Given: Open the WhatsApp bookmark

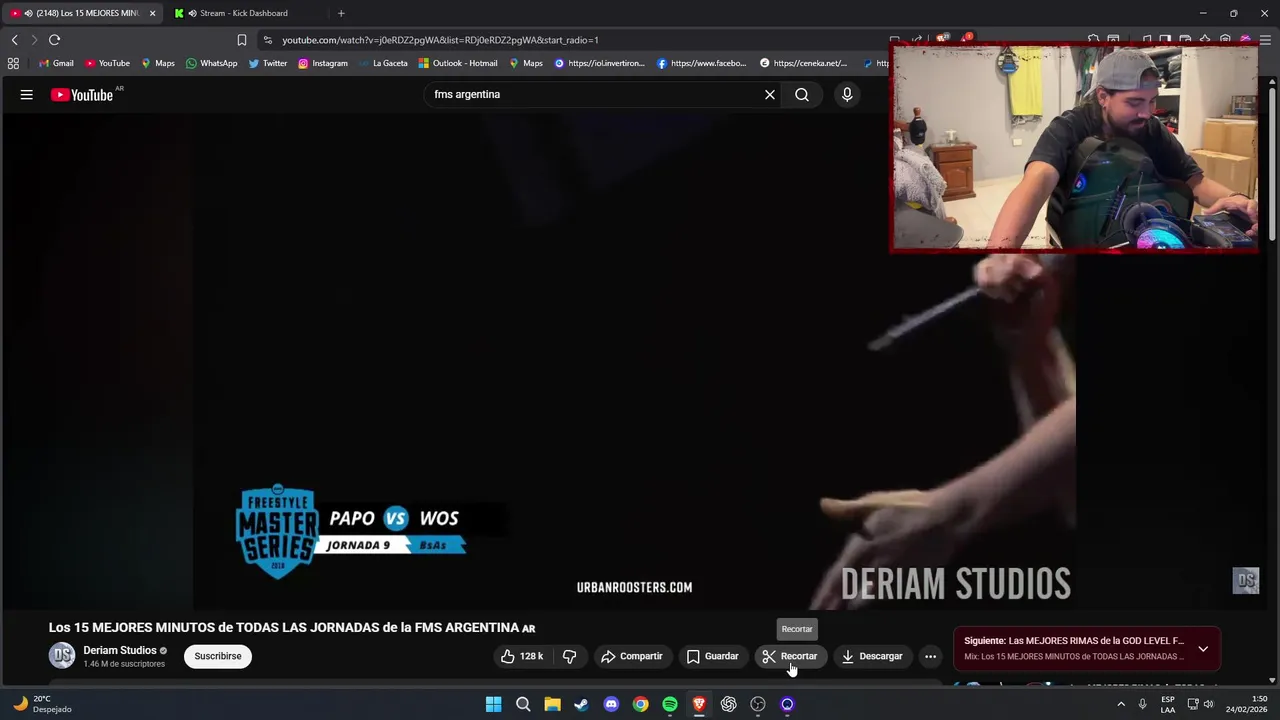Looking at the screenshot, I should [211, 63].
